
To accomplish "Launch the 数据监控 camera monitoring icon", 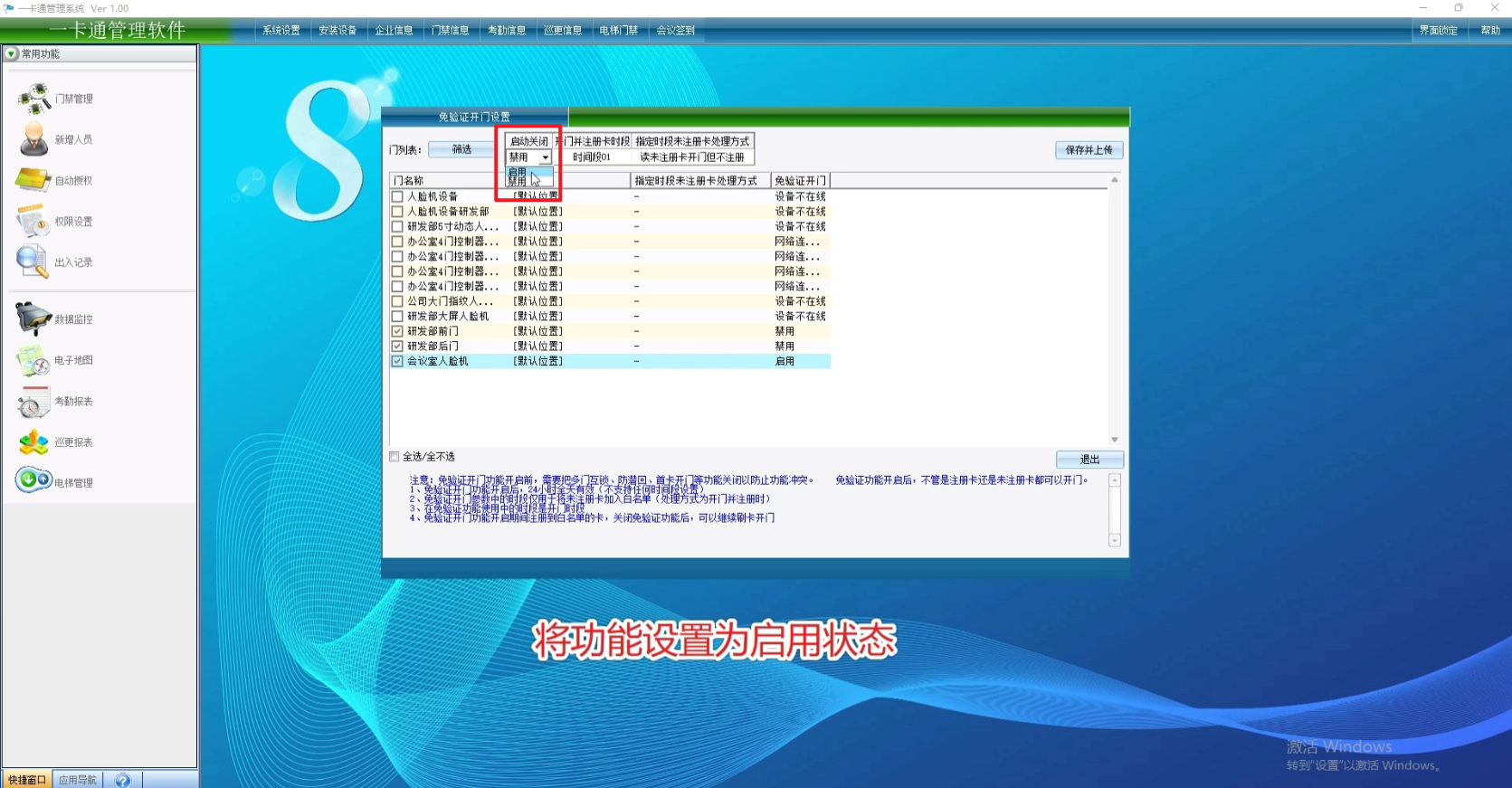I will click(33, 318).
